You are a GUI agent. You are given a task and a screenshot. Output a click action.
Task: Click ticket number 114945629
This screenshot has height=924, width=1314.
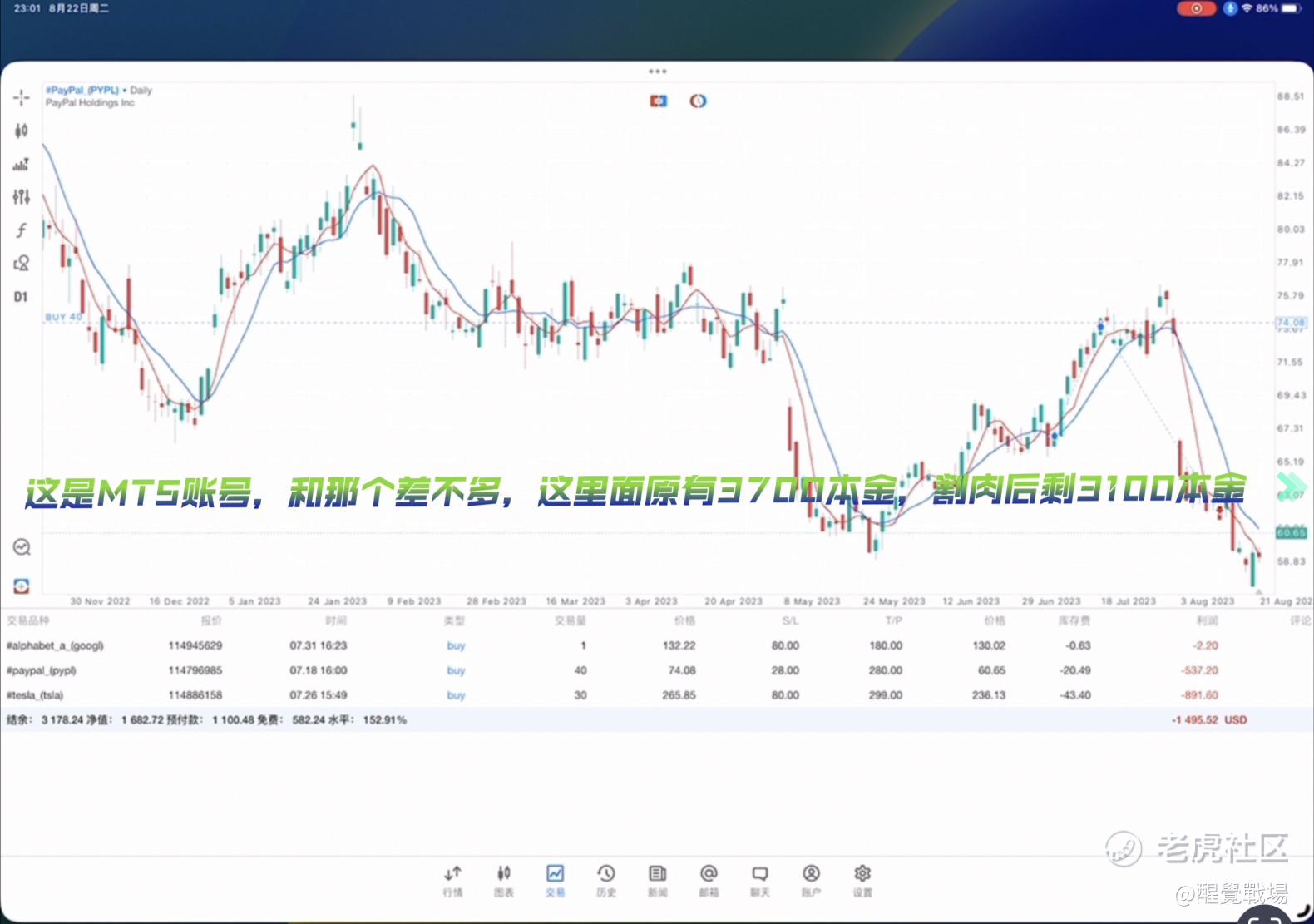point(195,645)
